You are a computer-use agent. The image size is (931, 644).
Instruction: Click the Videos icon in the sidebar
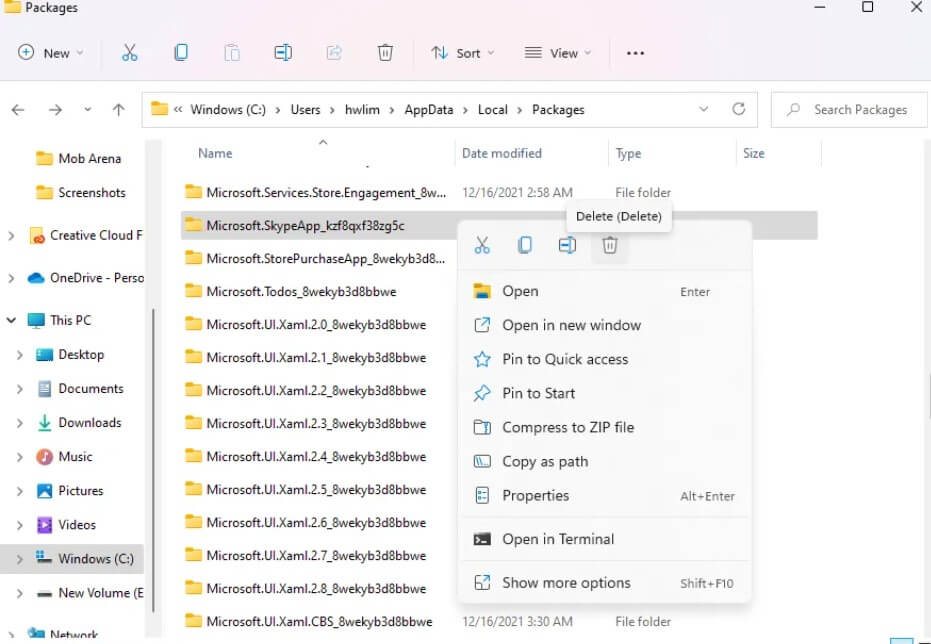(x=45, y=525)
